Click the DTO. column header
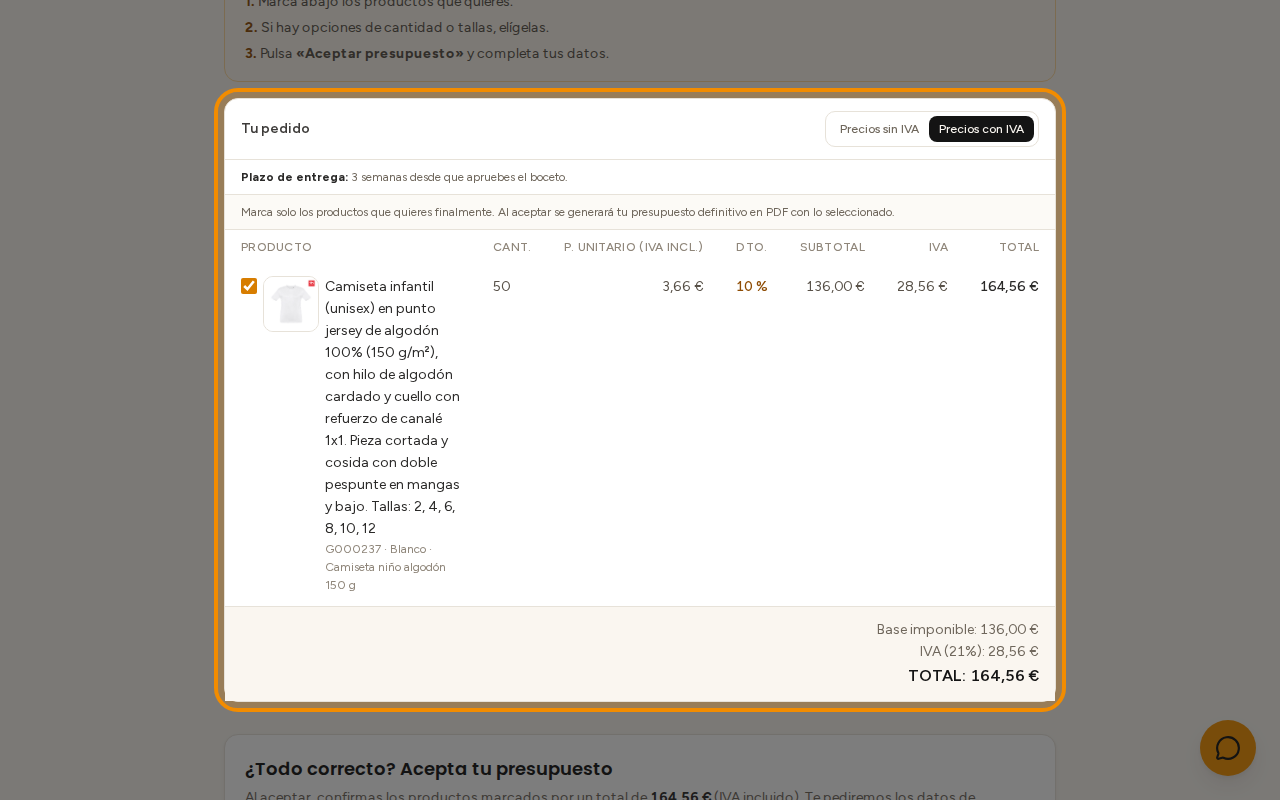The image size is (1280, 800). [752, 247]
